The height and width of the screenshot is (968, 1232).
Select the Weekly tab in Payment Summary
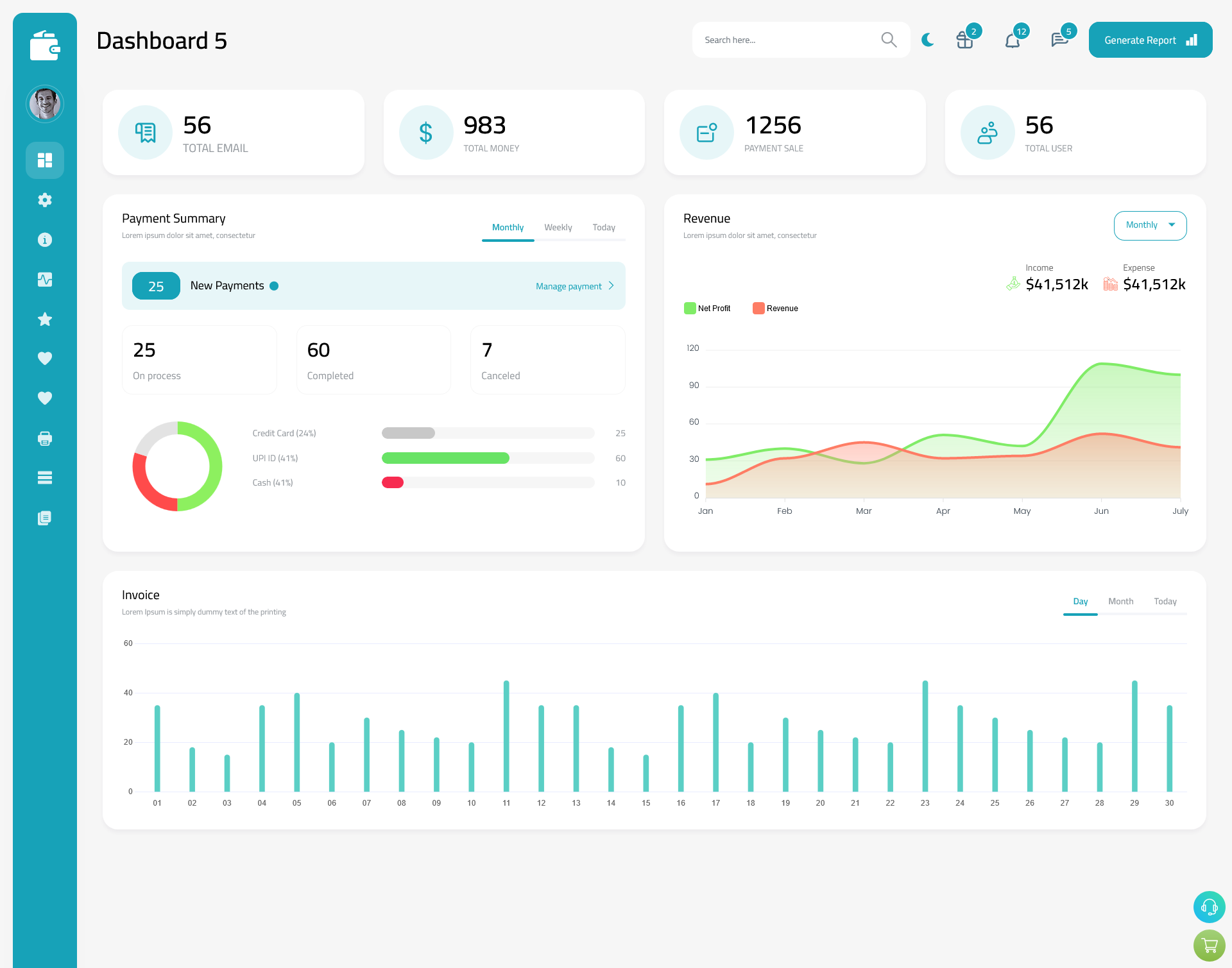tap(558, 227)
